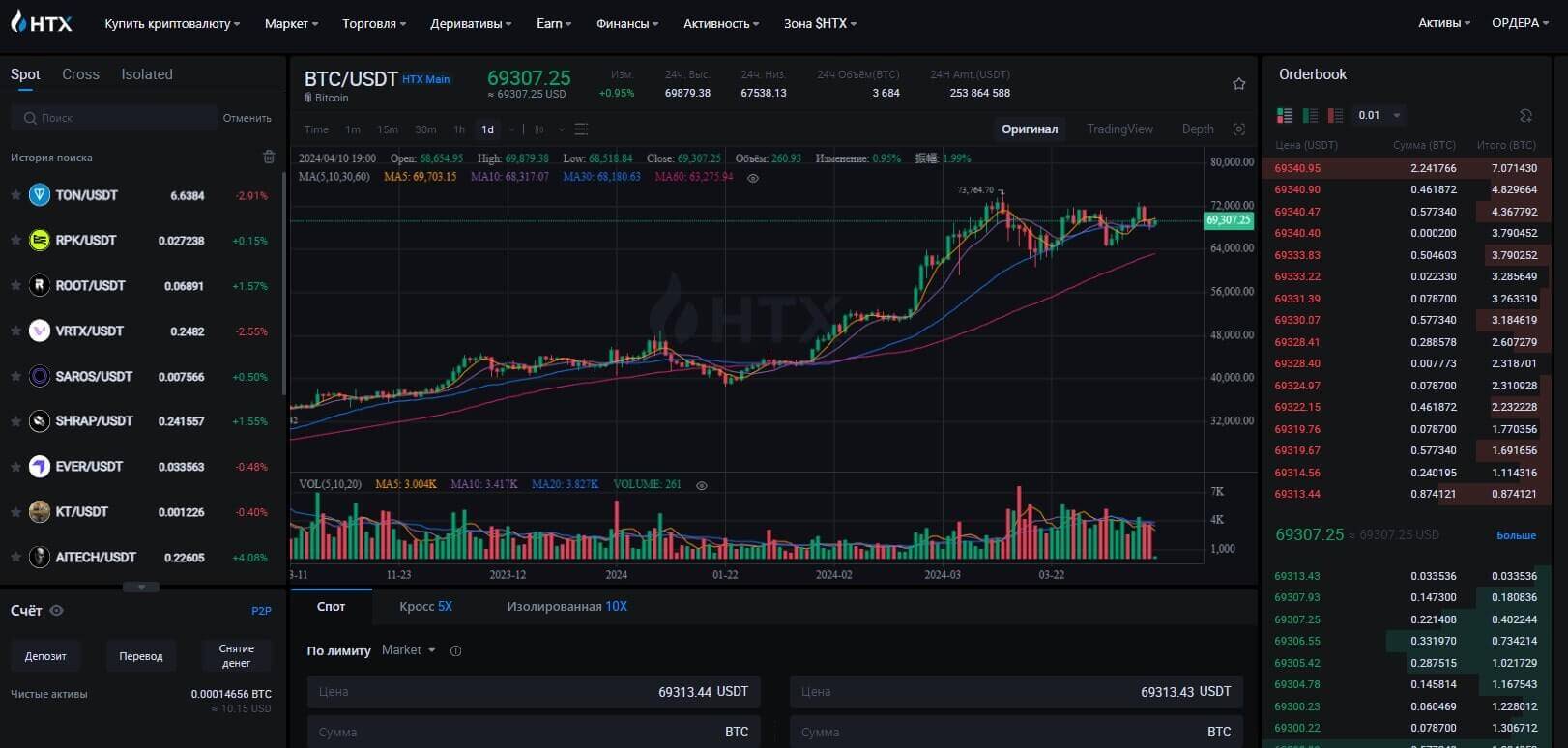Screen dimensions: 1568x748
Task: Switch to the Cross tab
Action: point(80,74)
